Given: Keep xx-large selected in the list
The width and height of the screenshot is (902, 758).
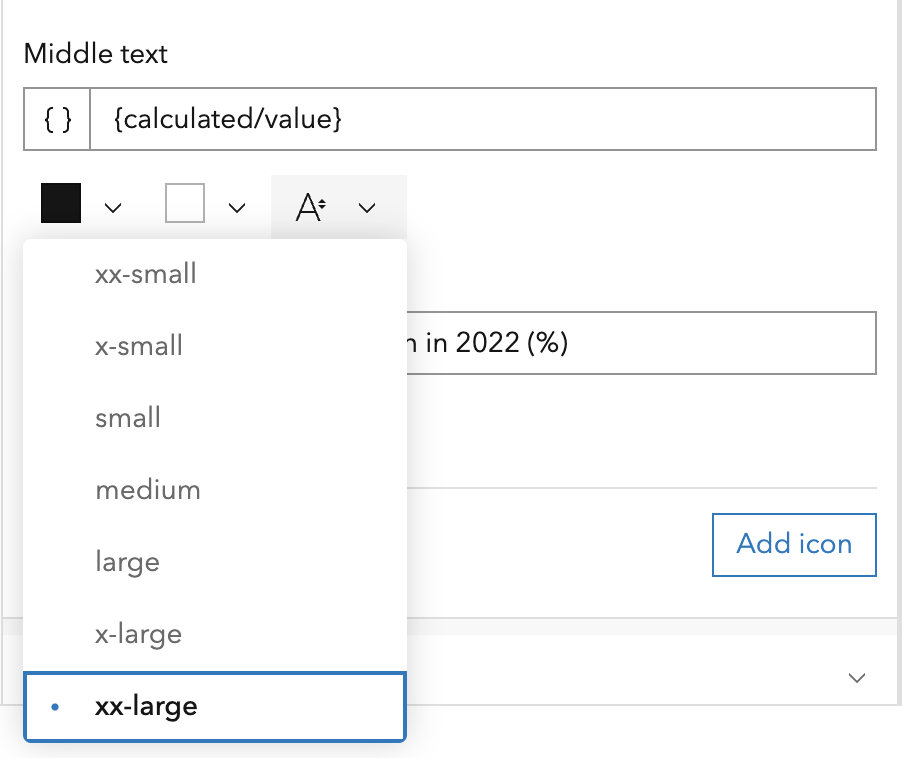Looking at the screenshot, I should tap(146, 706).
